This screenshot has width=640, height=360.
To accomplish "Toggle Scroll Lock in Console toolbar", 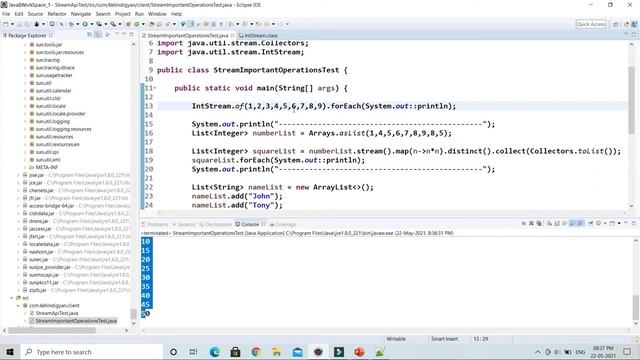I will 557,223.
